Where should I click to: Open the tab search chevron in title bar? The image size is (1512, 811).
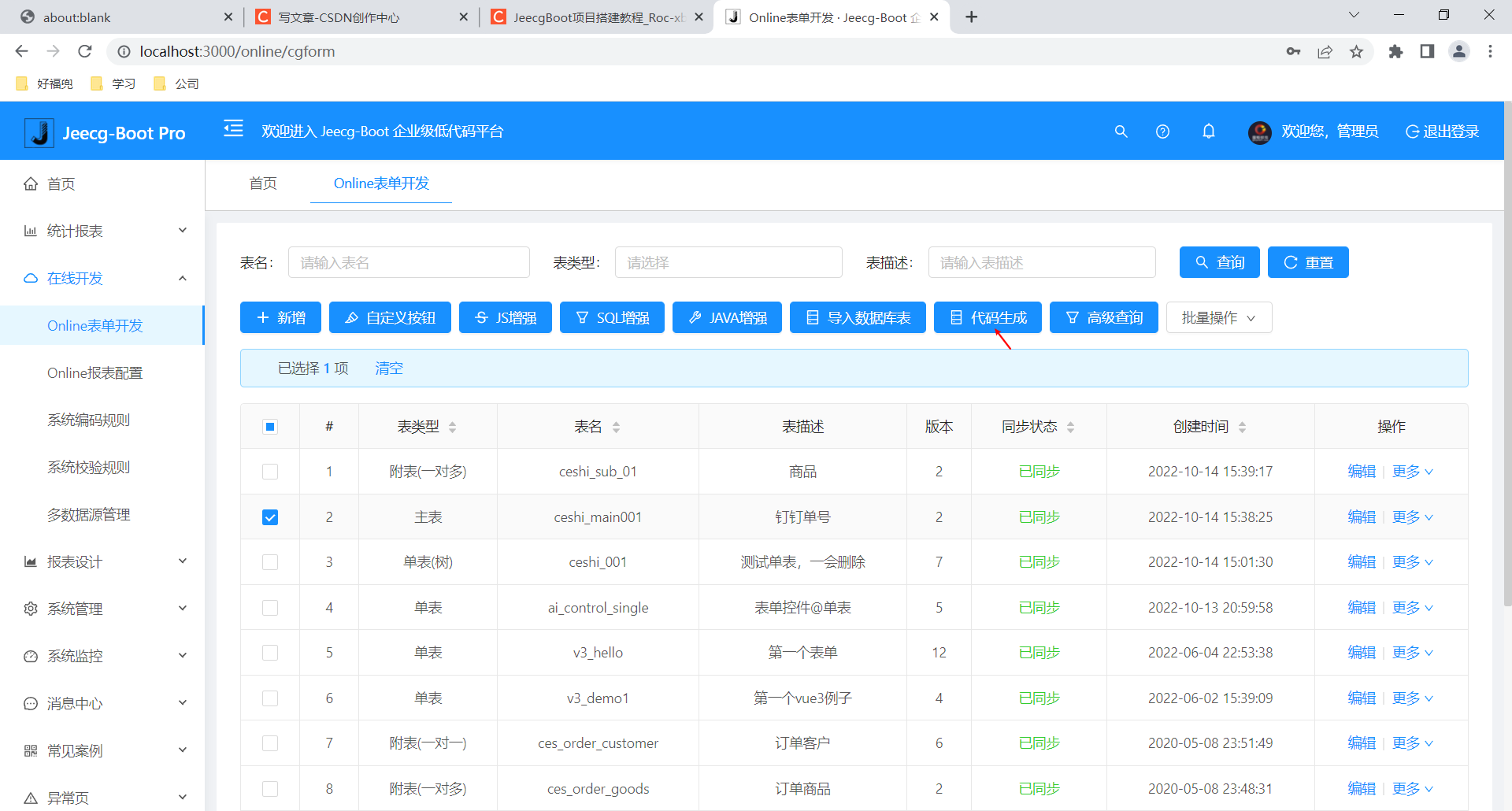coord(1354,15)
